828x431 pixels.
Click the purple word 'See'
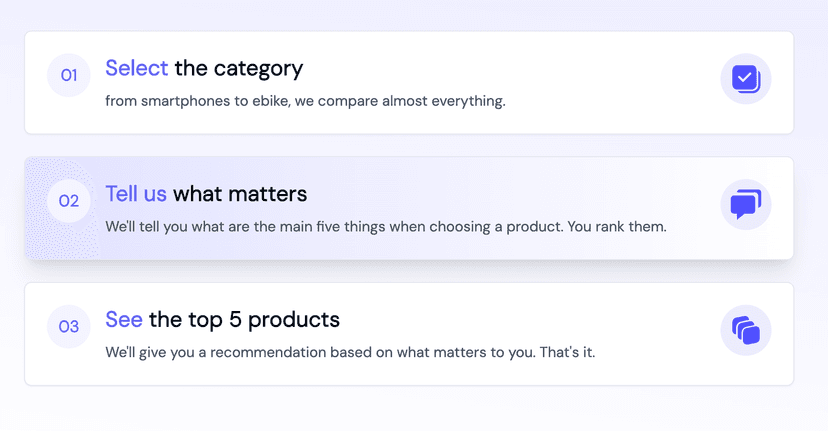click(x=124, y=319)
